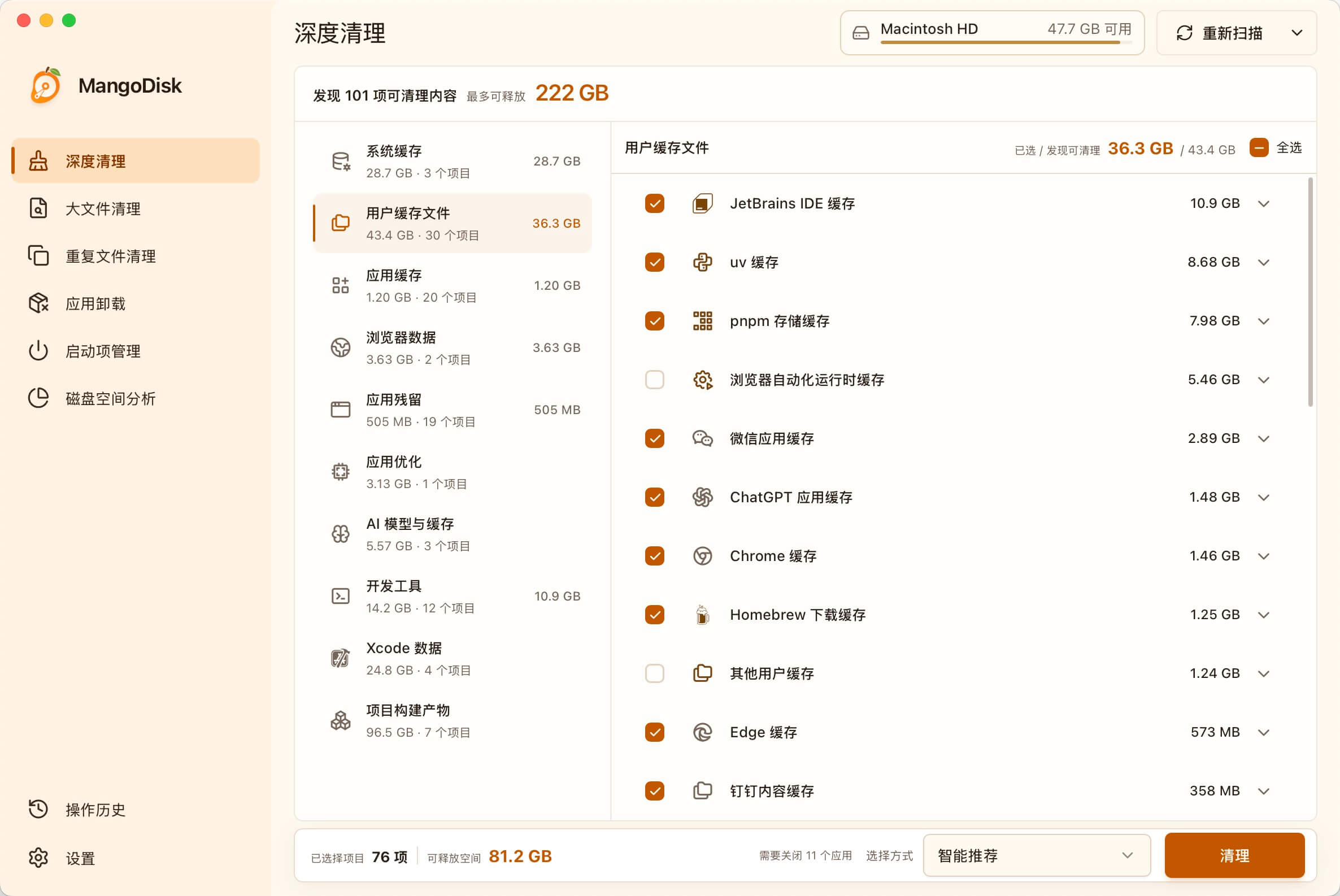Expand the Homebrew 下载缓存 row chevron
The width and height of the screenshot is (1340, 896).
pyautogui.click(x=1263, y=615)
